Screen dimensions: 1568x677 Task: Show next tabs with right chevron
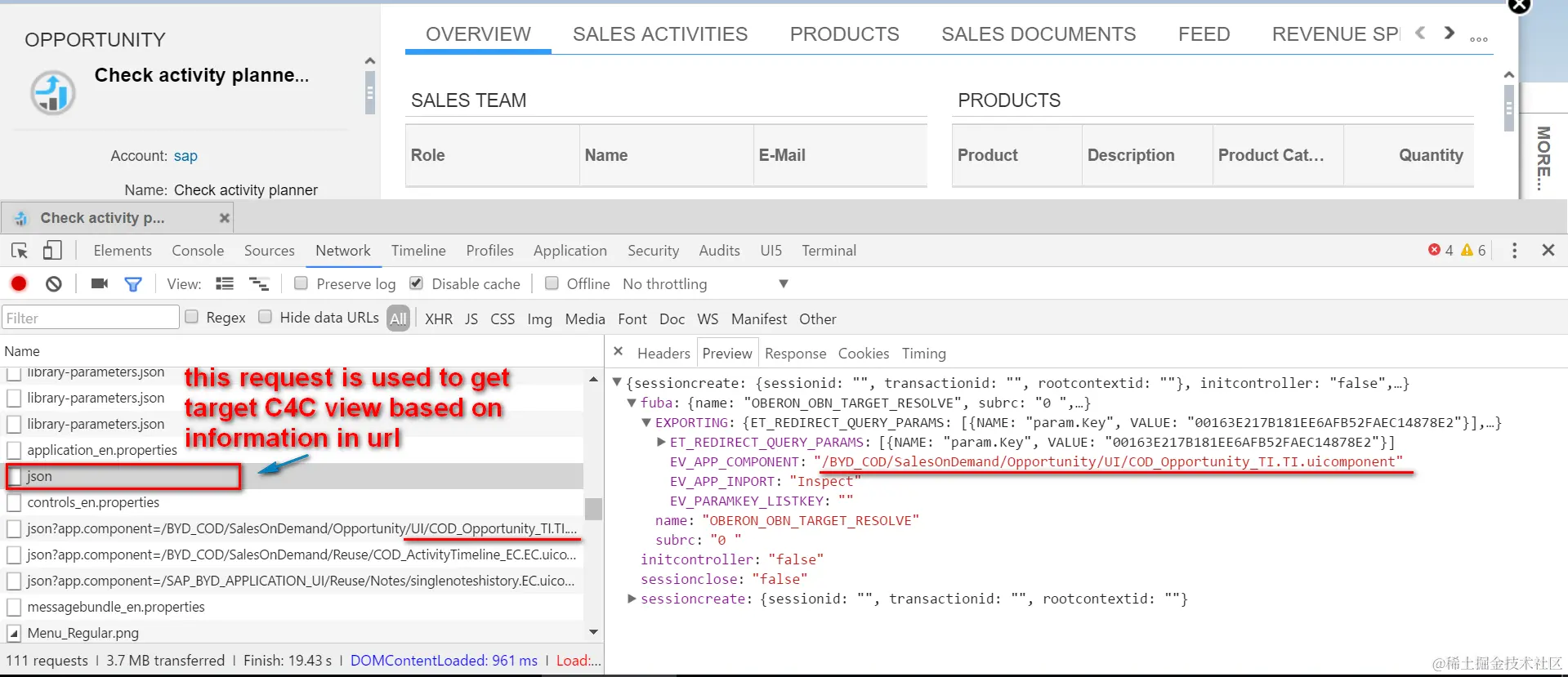click(1449, 33)
